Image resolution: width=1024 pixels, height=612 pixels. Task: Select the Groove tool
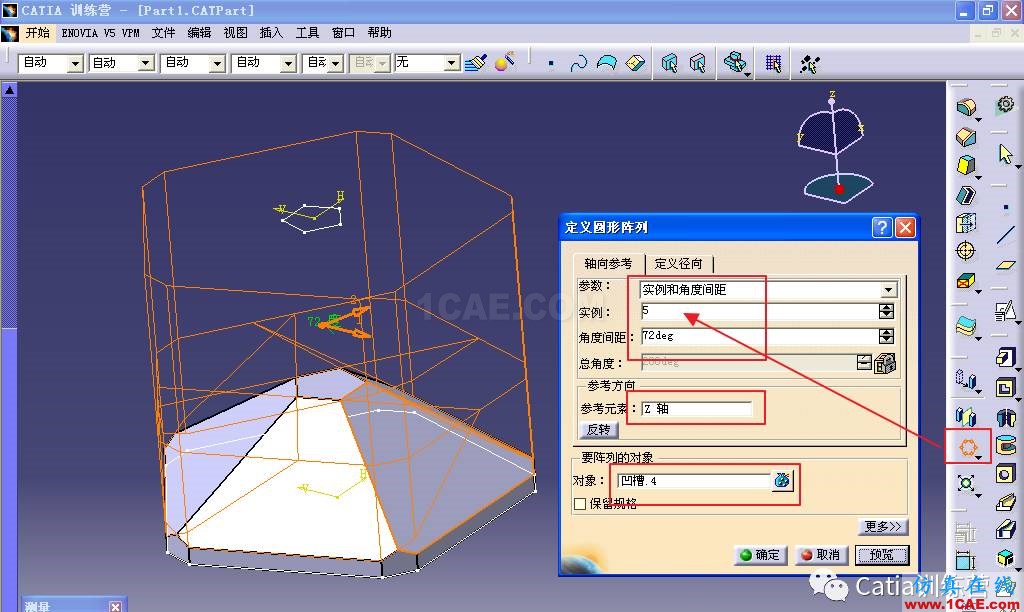click(1006, 445)
